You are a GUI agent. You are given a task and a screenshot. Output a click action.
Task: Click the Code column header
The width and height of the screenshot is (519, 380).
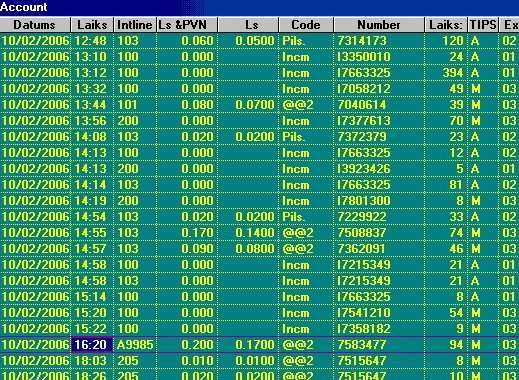[x=306, y=25]
